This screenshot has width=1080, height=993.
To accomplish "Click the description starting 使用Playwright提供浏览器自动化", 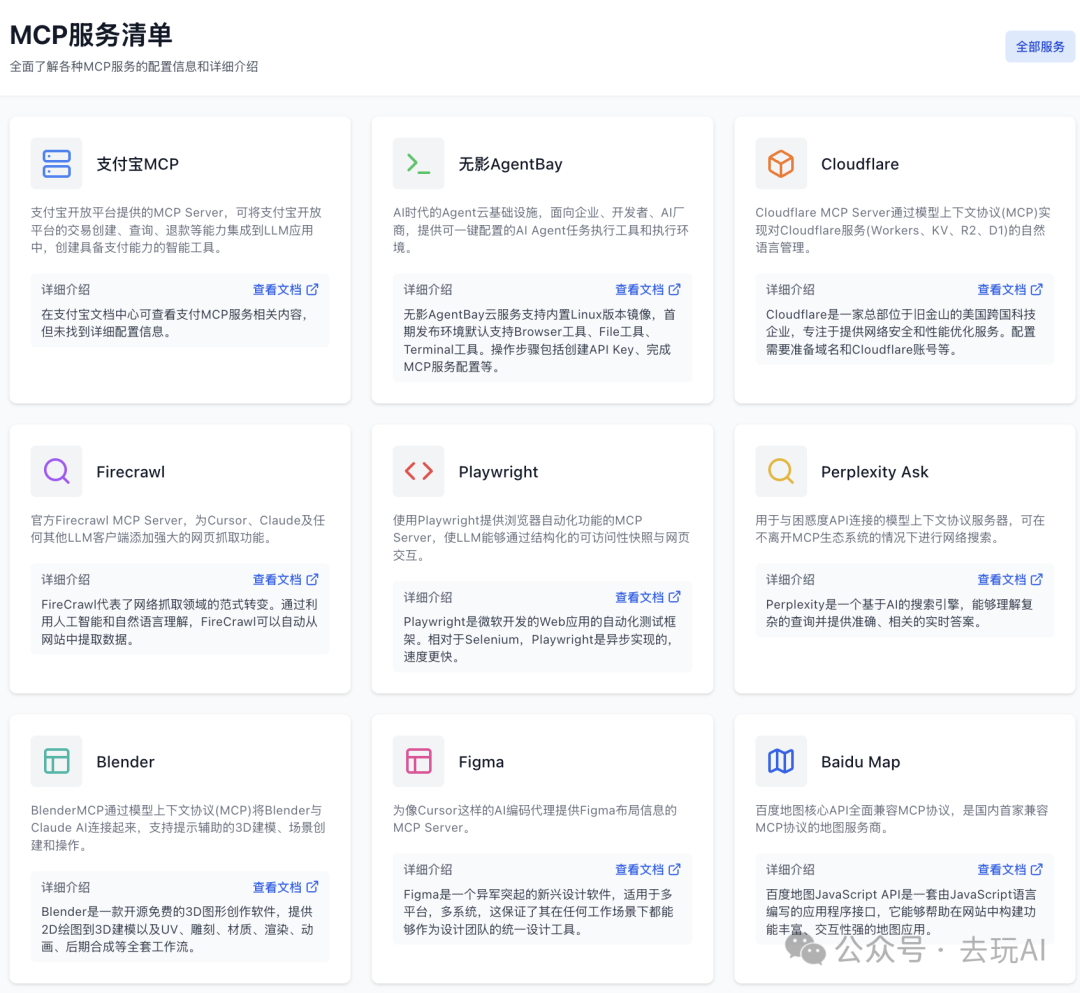I will [541, 538].
